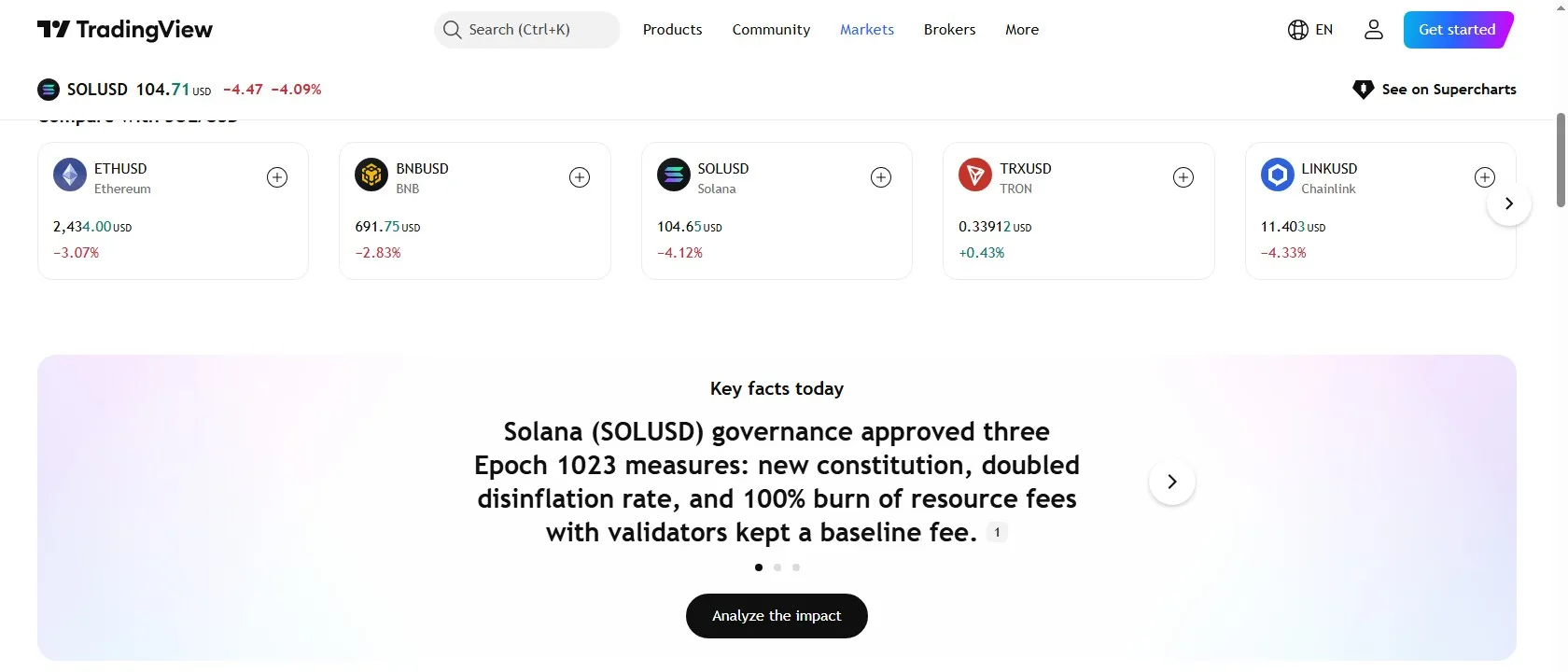1568x672 pixels.
Task: Add SOLUSD card with plus icon
Action: click(881, 177)
